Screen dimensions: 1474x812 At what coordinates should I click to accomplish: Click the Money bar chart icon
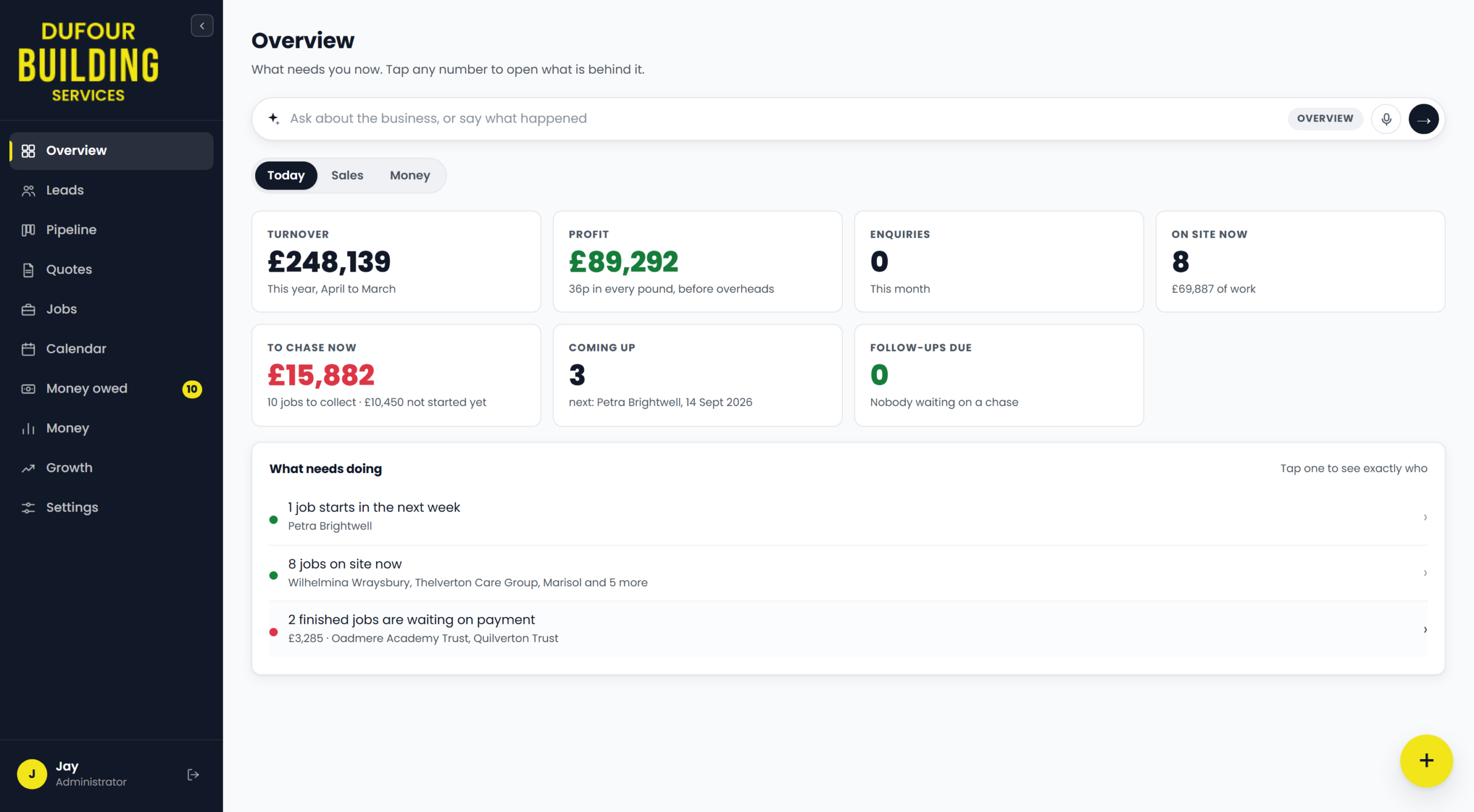point(28,429)
